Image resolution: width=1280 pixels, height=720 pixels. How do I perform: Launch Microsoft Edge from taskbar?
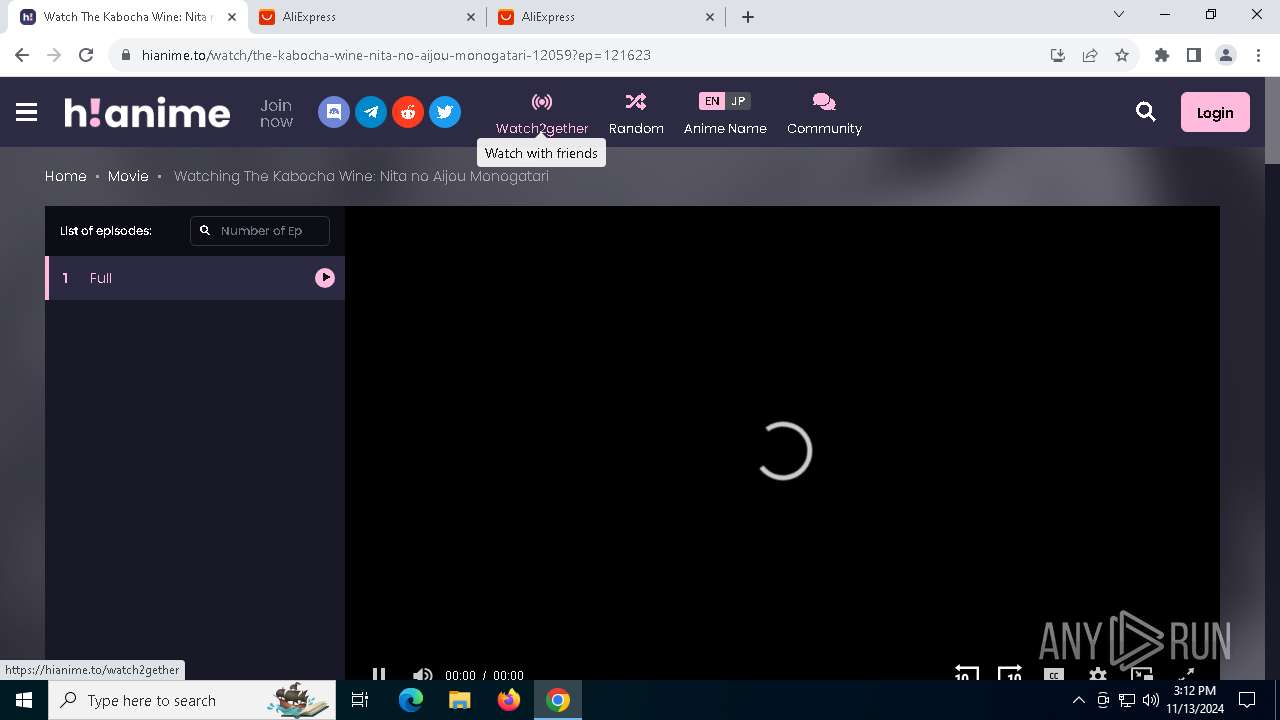pyautogui.click(x=411, y=700)
